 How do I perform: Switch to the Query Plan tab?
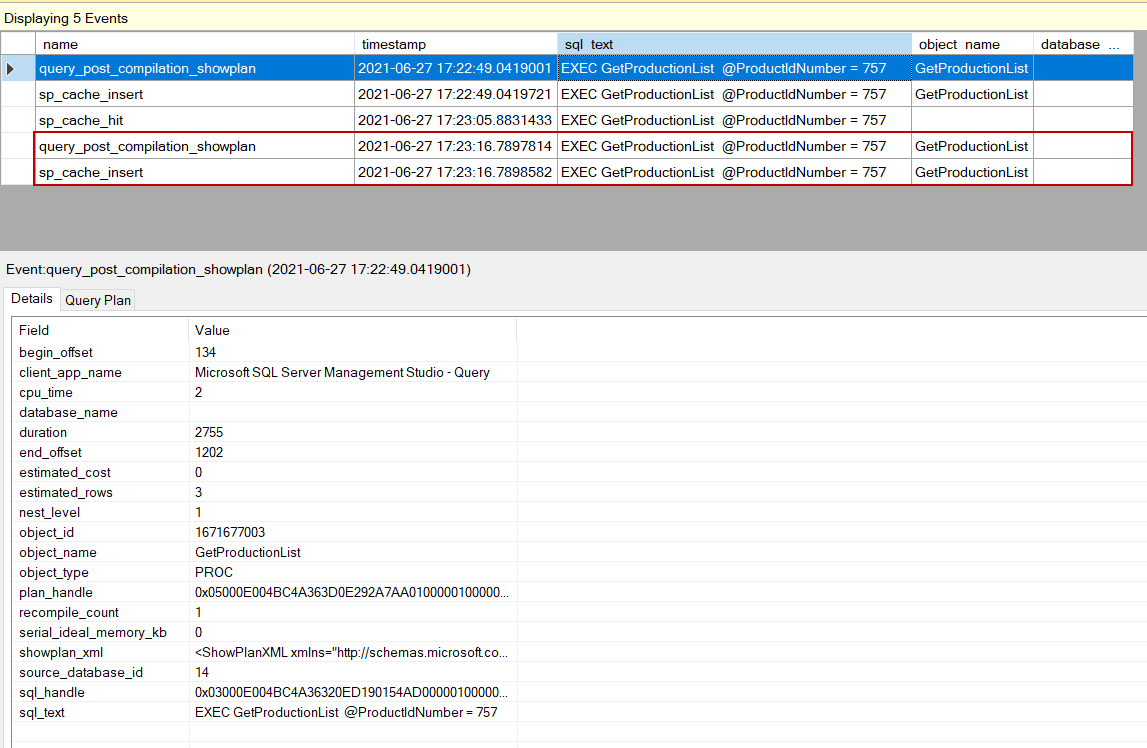click(x=97, y=299)
